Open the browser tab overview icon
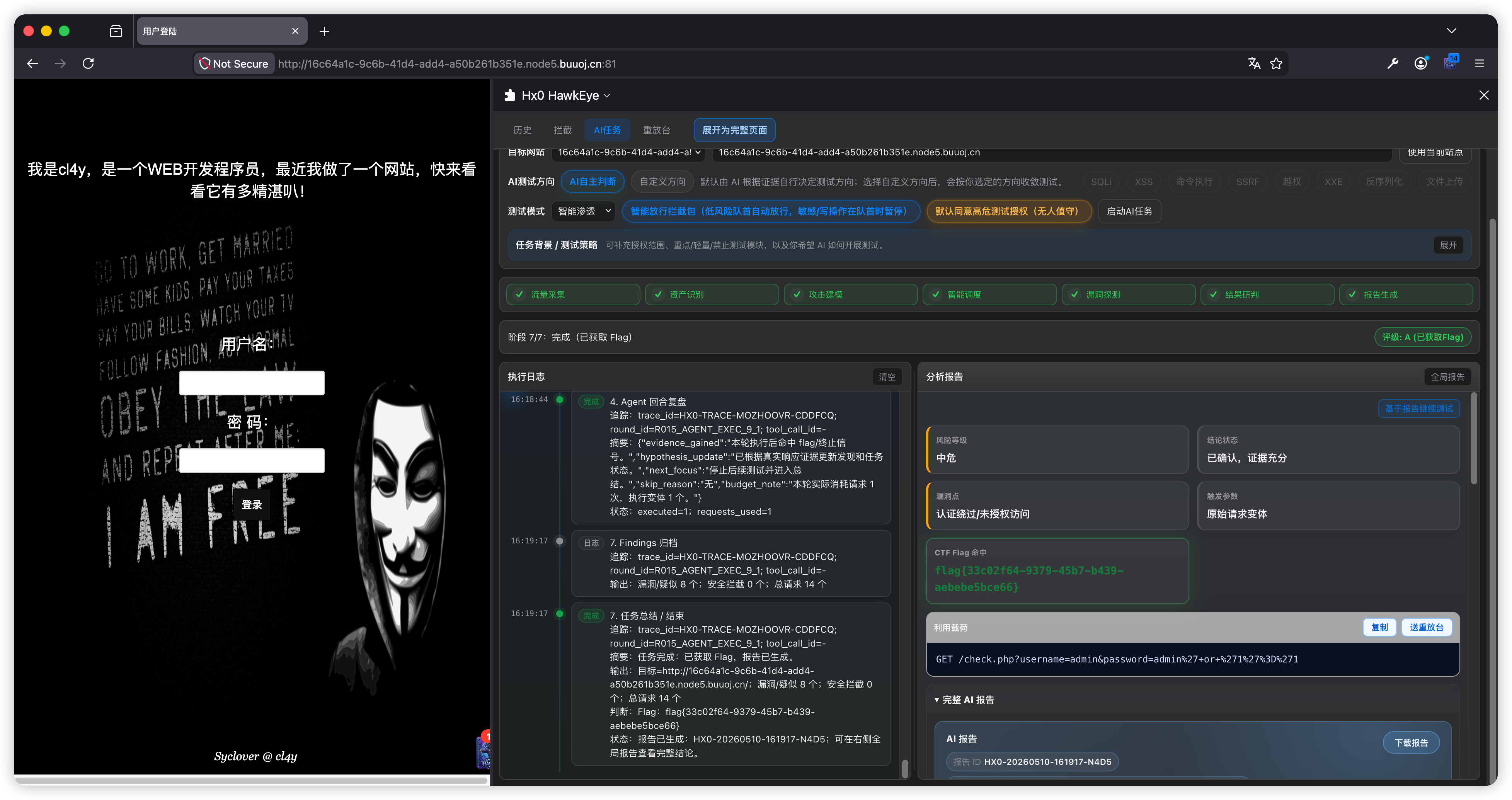Screen dimensions: 1512x800 point(116,31)
